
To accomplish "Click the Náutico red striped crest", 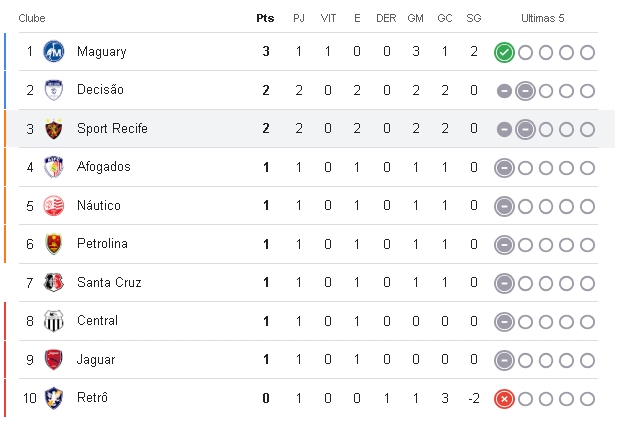I will (54, 205).
